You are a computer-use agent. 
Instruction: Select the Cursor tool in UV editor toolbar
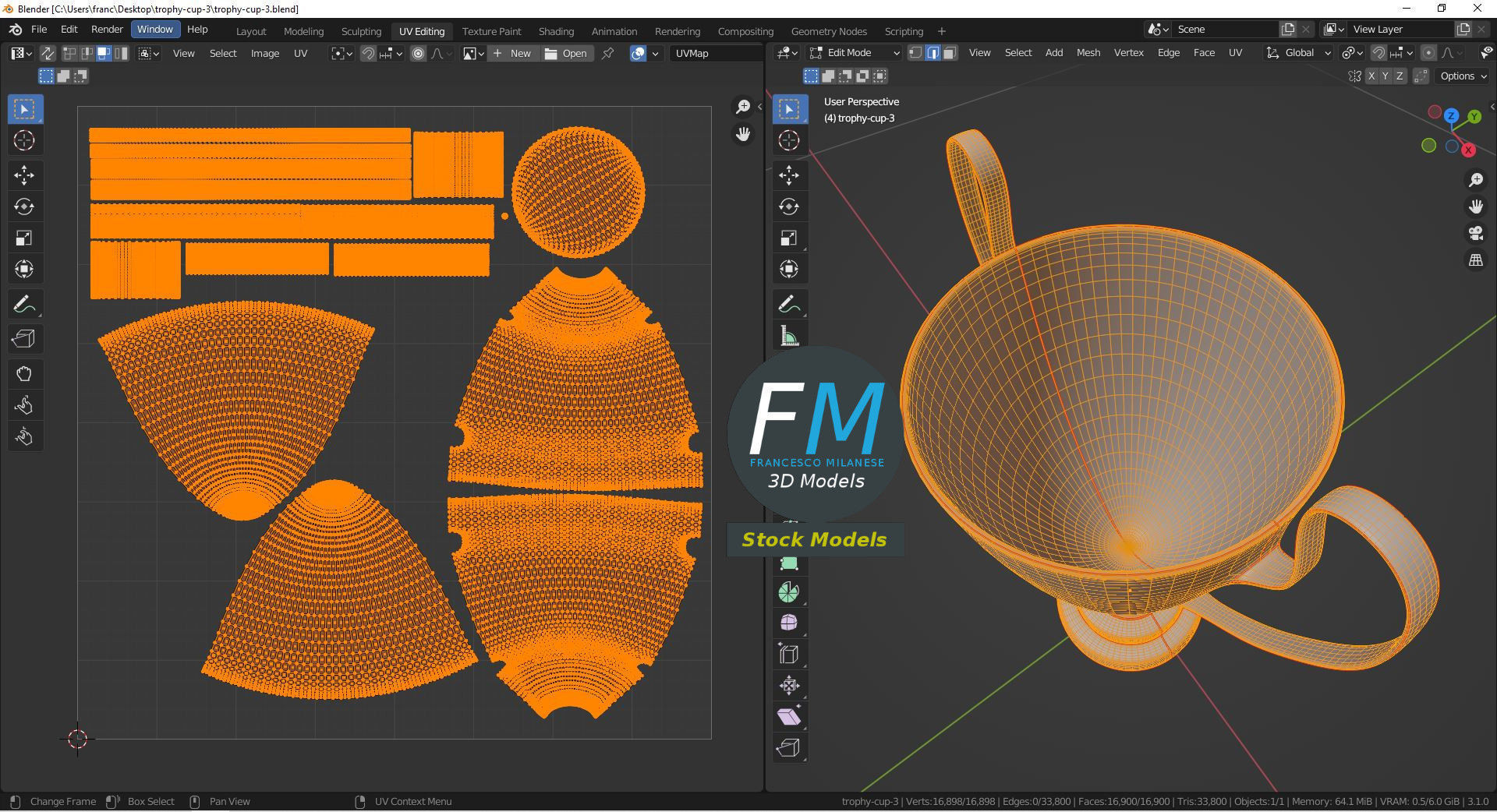pos(24,140)
